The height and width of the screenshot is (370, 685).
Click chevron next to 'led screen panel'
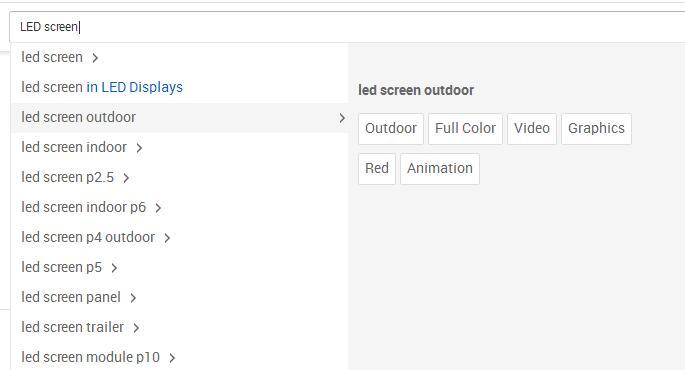pos(133,298)
